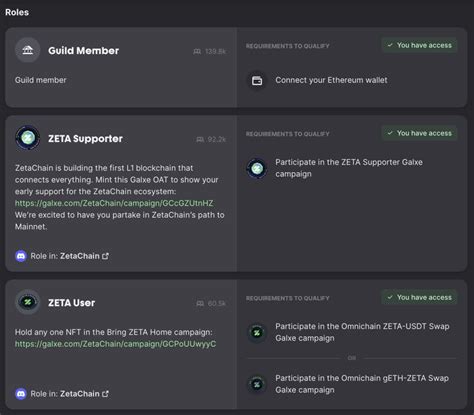
Task: Click Discord icon in ZETA User card
Action: point(21,394)
